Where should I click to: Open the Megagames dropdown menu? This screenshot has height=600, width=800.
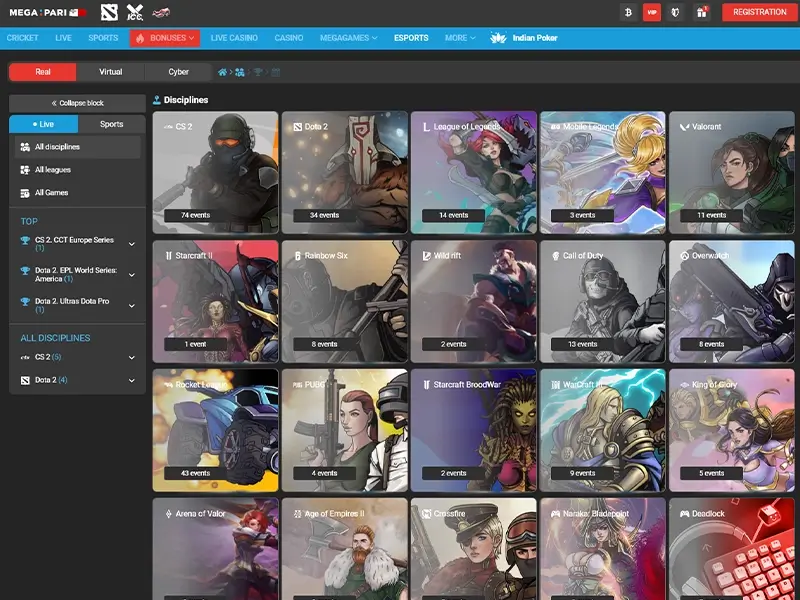(x=348, y=38)
